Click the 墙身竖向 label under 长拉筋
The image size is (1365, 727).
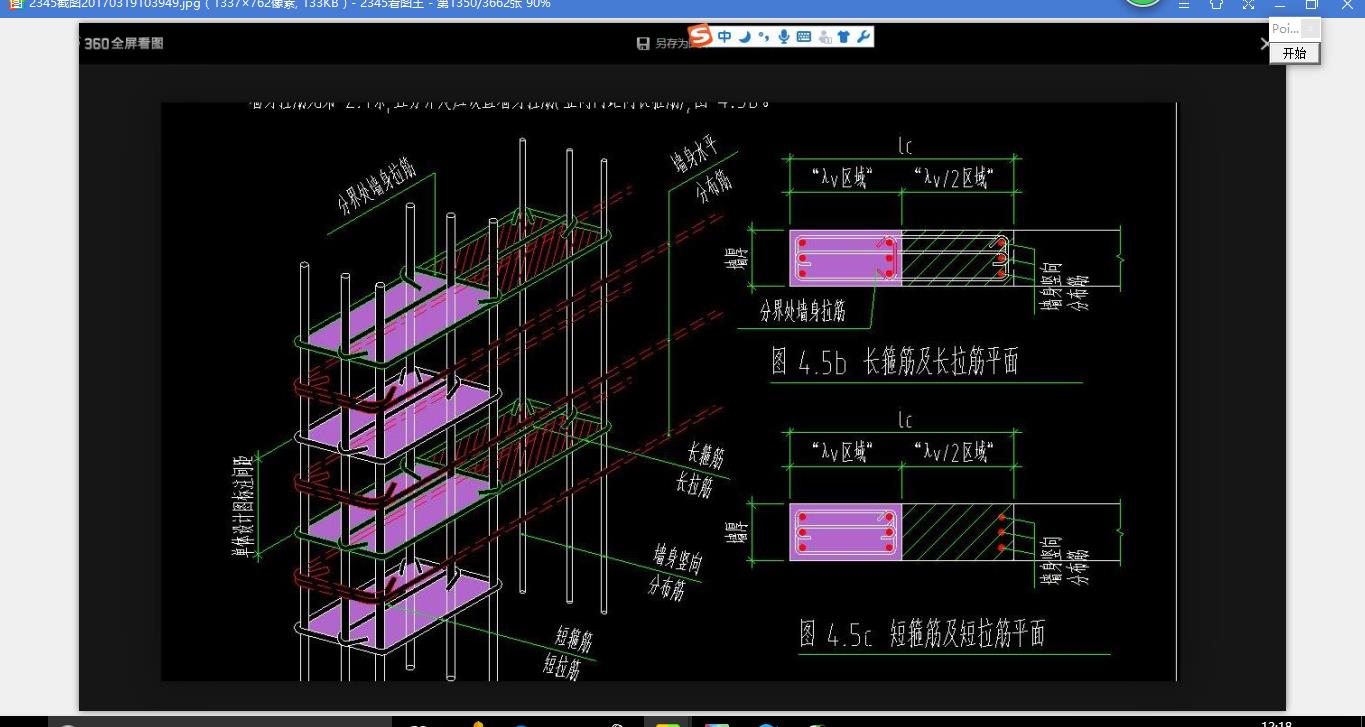[677, 558]
